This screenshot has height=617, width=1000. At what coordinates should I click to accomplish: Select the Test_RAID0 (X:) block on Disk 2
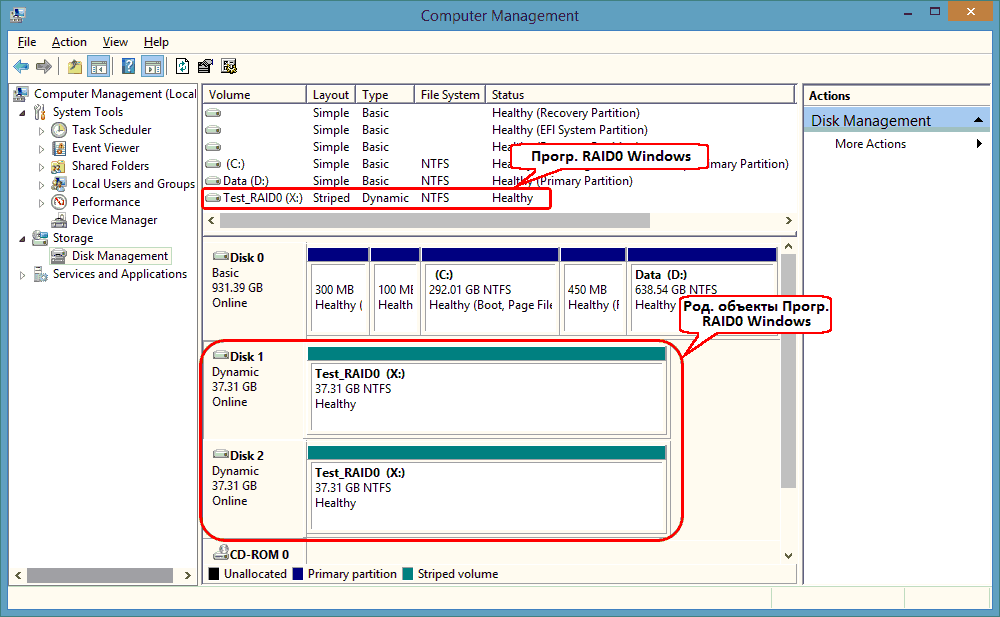coord(487,490)
